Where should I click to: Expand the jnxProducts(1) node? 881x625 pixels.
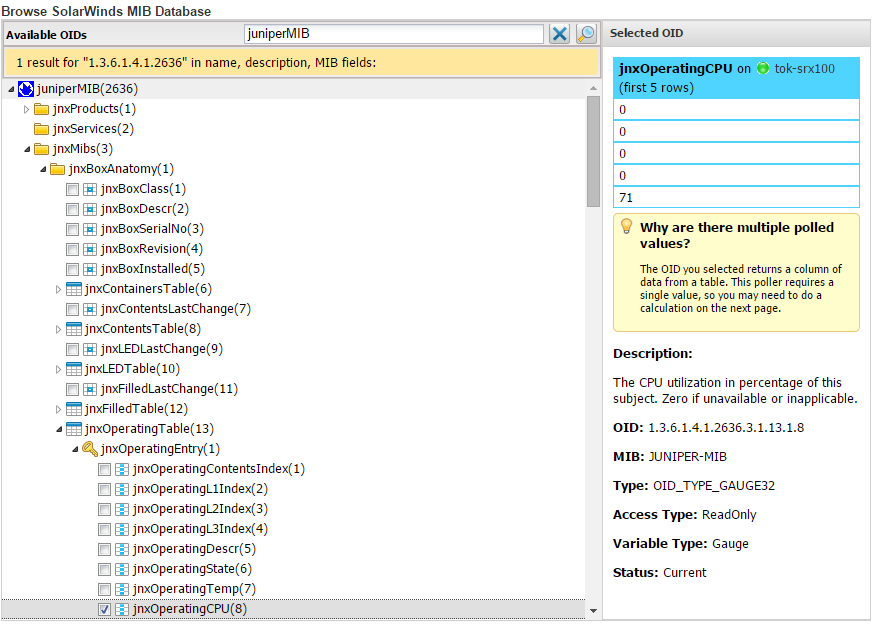[26, 109]
